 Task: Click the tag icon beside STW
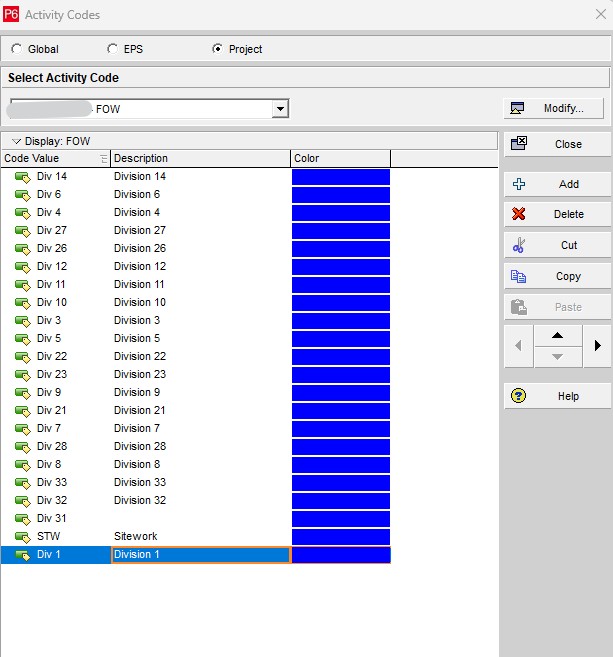pyautogui.click(x=22, y=537)
